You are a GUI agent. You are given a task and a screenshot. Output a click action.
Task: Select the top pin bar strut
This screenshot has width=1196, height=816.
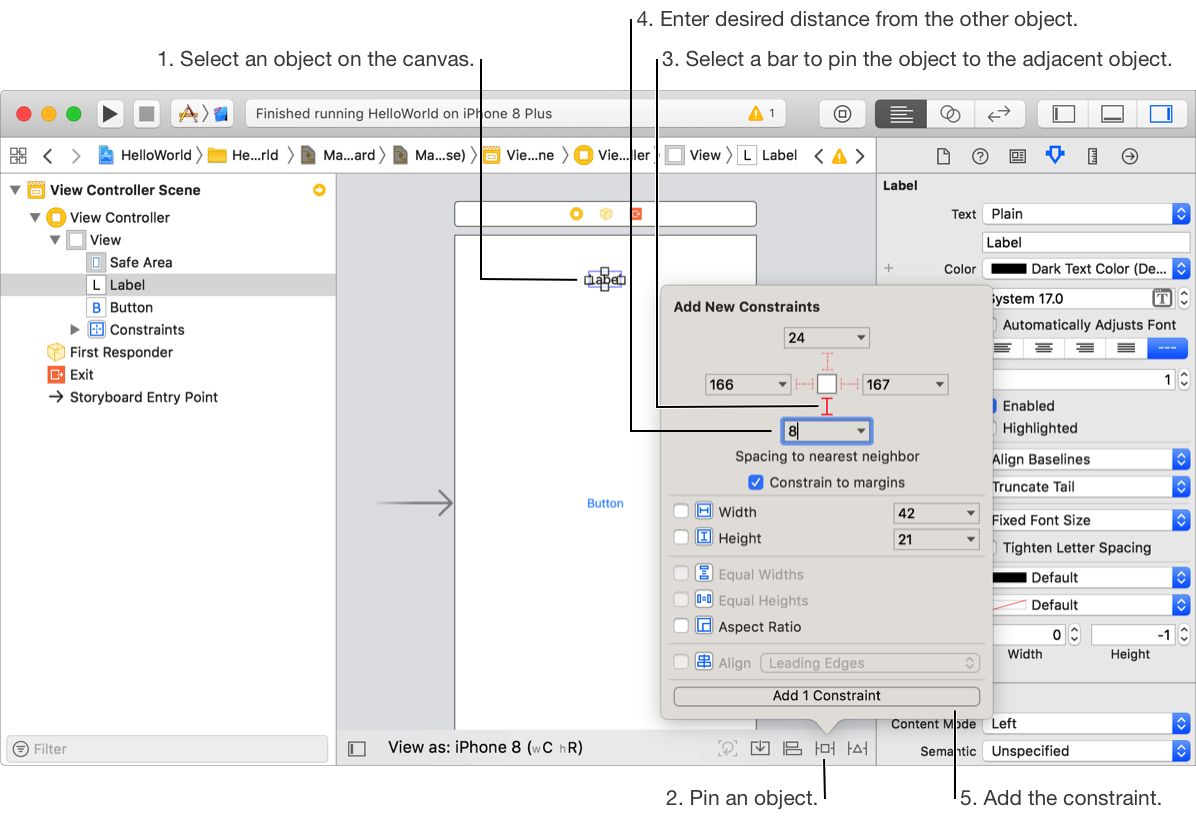827,361
